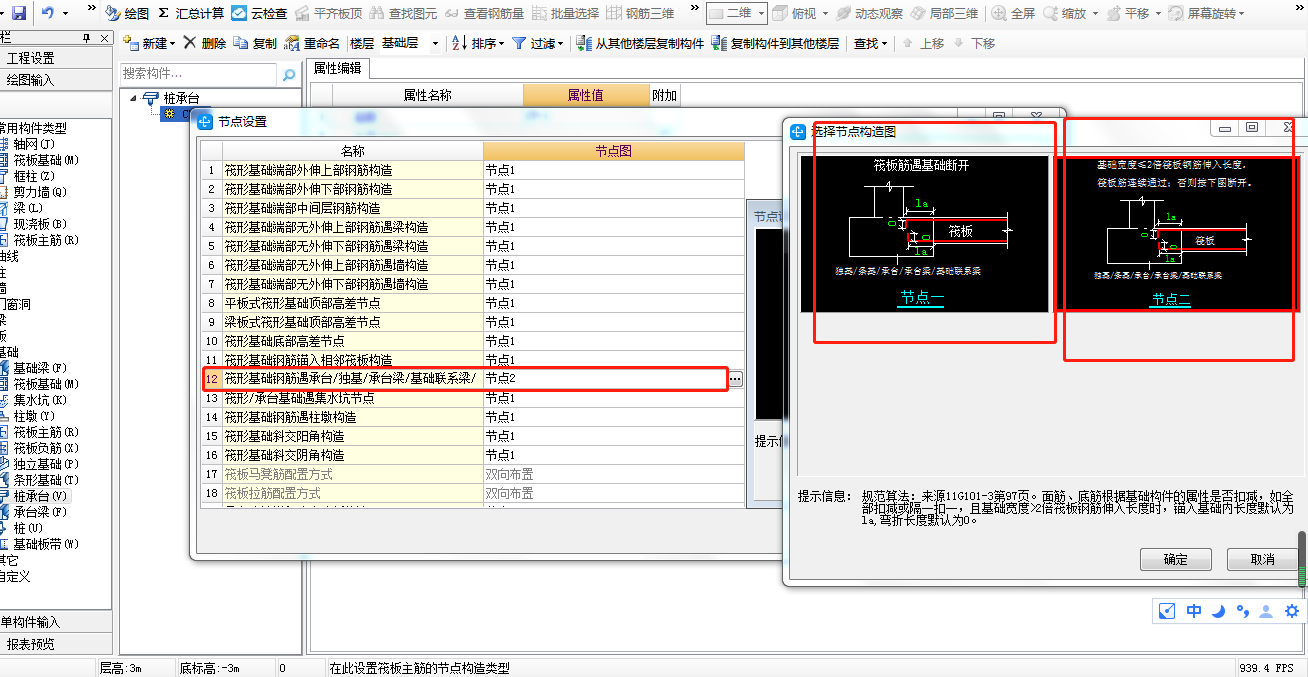
Task: Select 条形基础(T) in the component list
Action: pos(44,480)
